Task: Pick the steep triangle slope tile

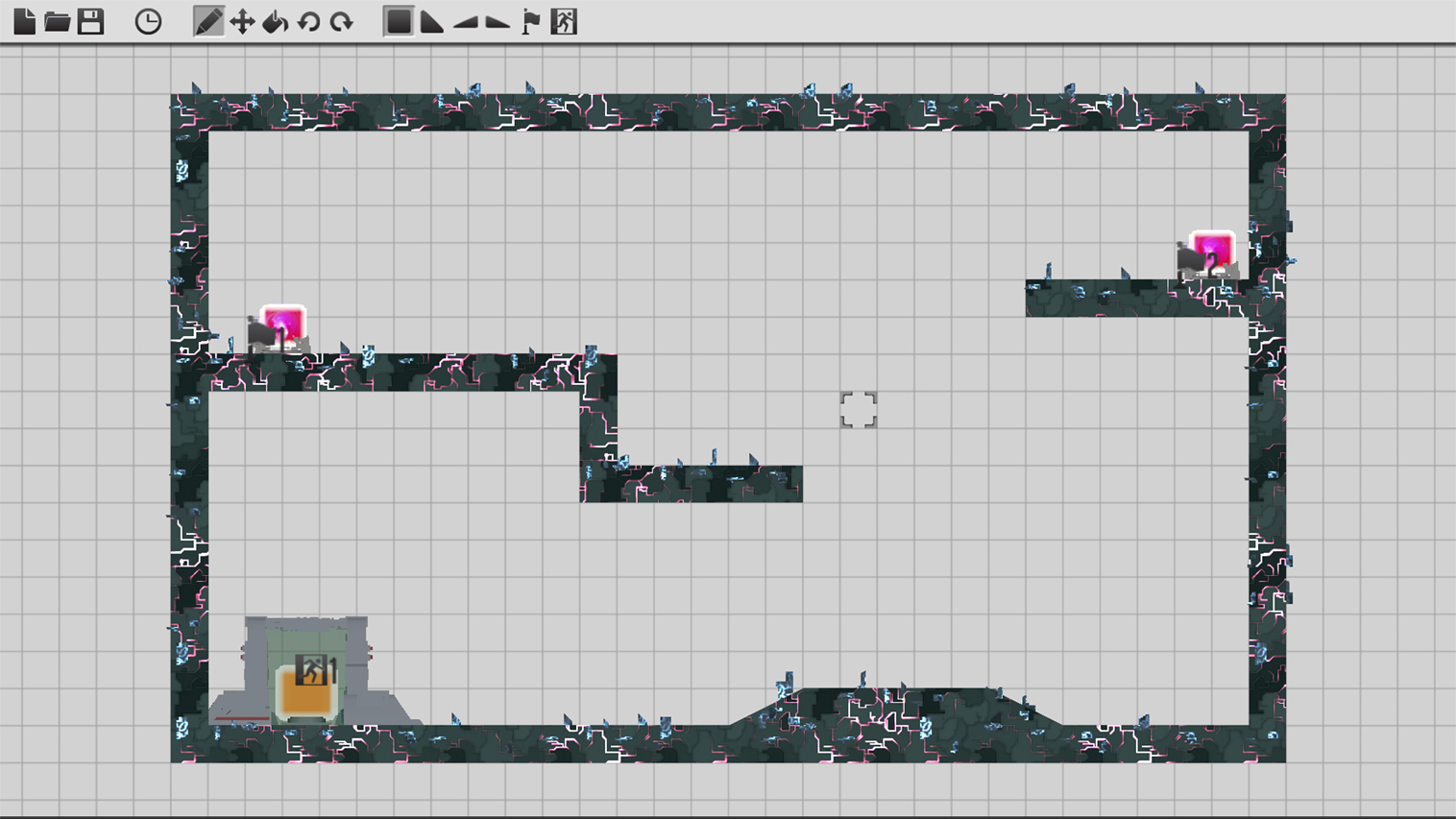Action: click(x=431, y=21)
